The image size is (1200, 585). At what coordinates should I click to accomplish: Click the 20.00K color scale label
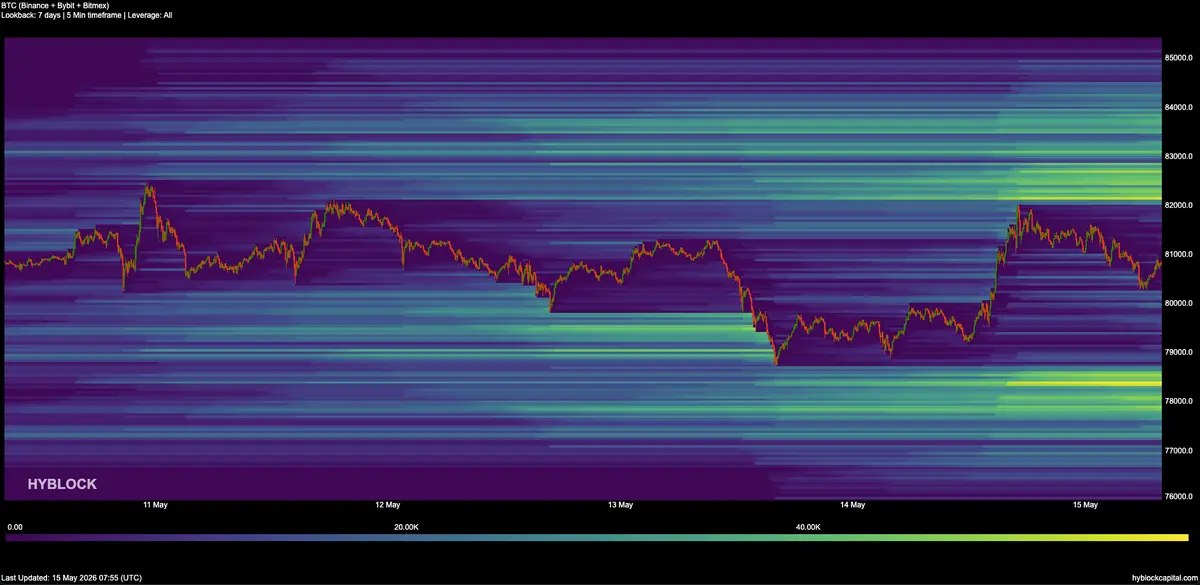tap(406, 526)
